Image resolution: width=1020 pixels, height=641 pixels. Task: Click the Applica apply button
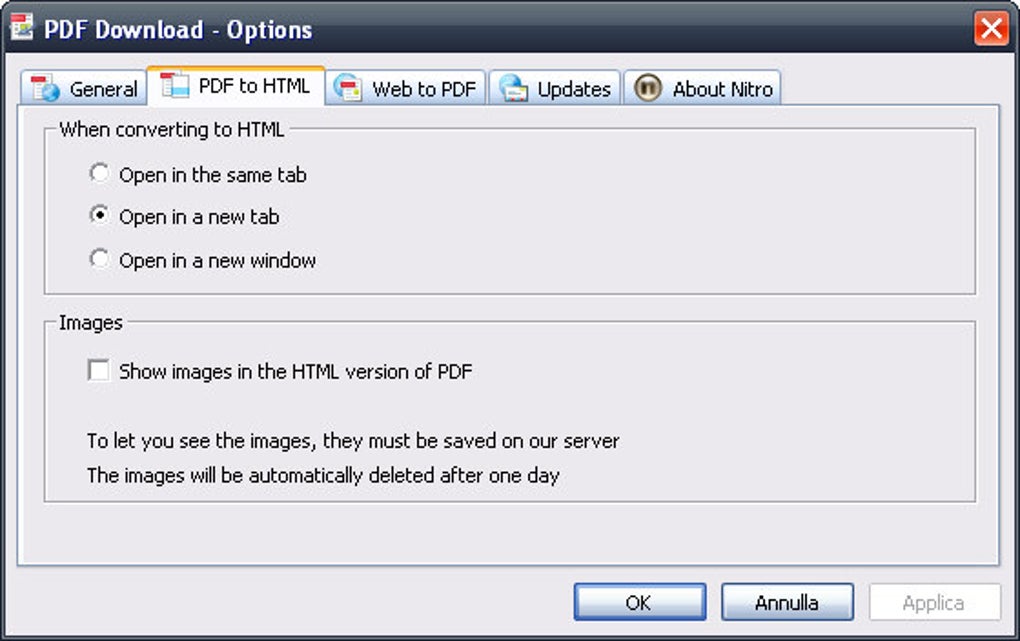click(934, 602)
